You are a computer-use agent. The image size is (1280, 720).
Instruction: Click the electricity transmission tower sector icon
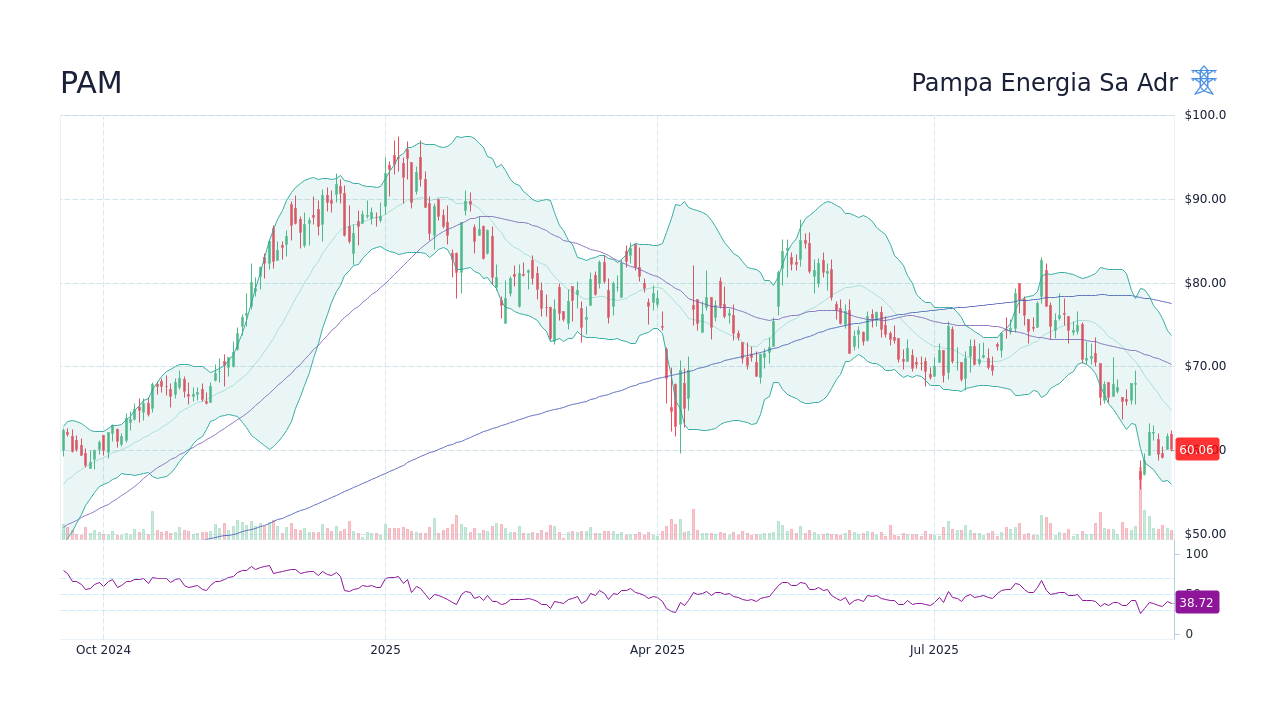(1202, 79)
